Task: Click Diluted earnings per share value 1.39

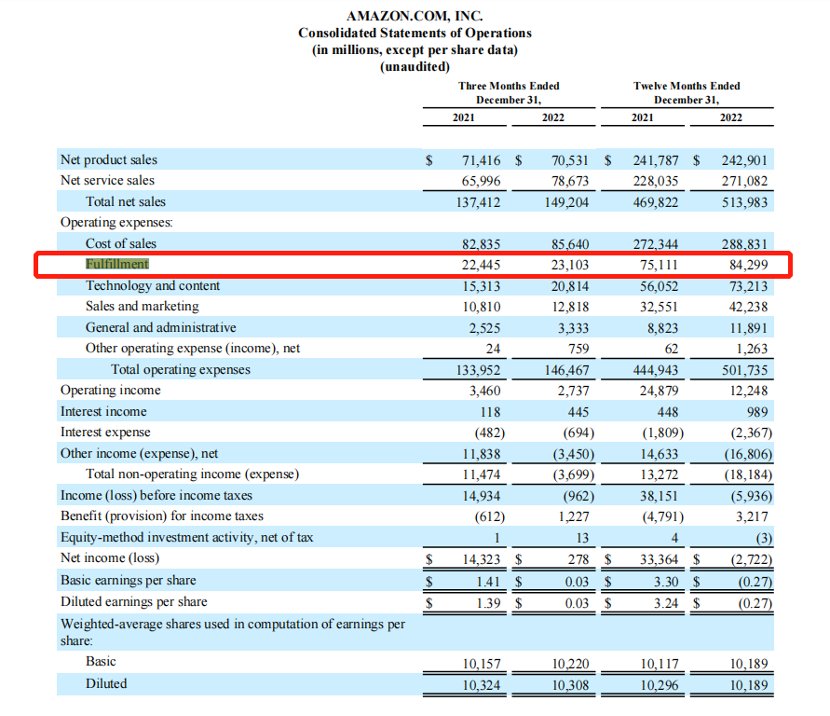Action: [x=488, y=603]
